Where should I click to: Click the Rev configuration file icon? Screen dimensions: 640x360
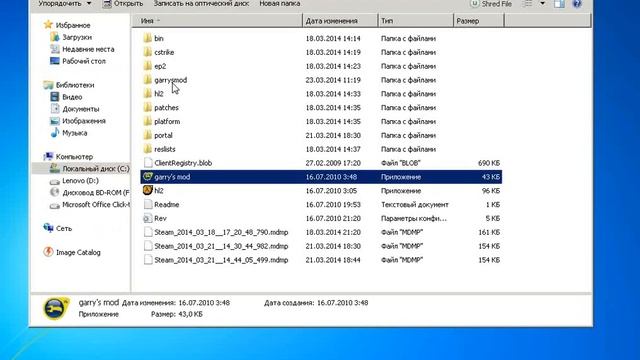[148, 218]
